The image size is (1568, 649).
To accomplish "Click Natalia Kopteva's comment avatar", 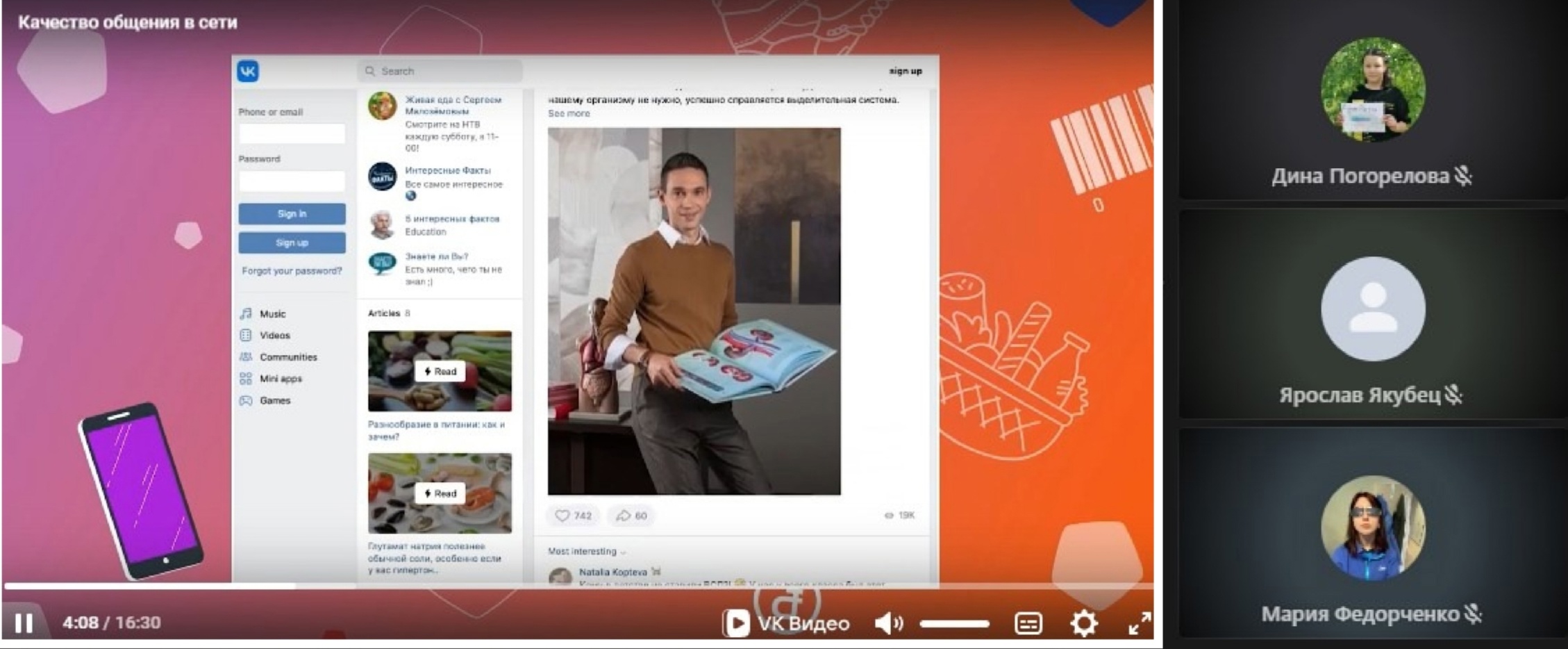I will point(560,577).
